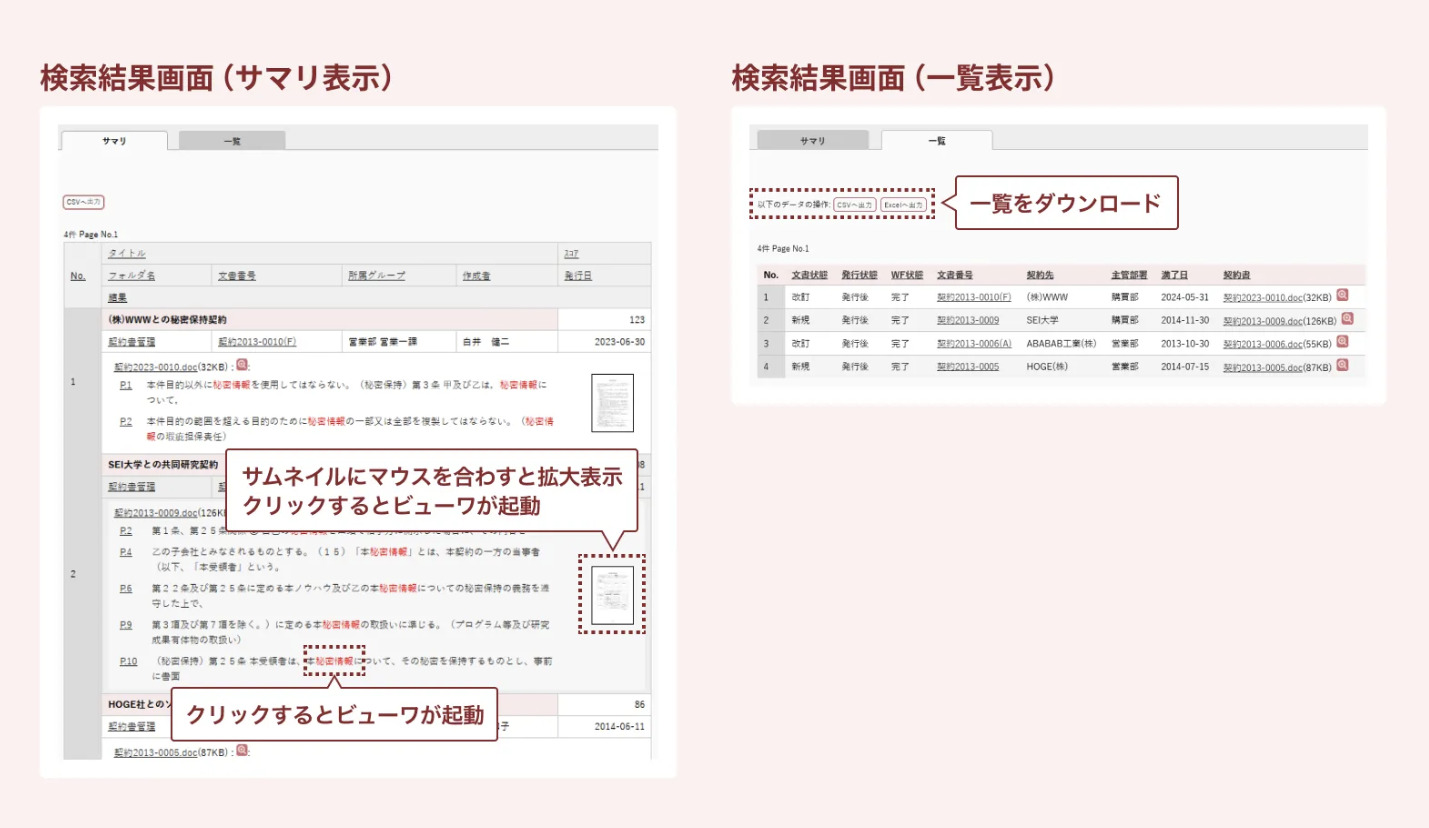Screen dimensions: 1429x828
Task: Open document thumbnail for SEI大学 contract result
Action: pyautogui.click(x=613, y=595)
